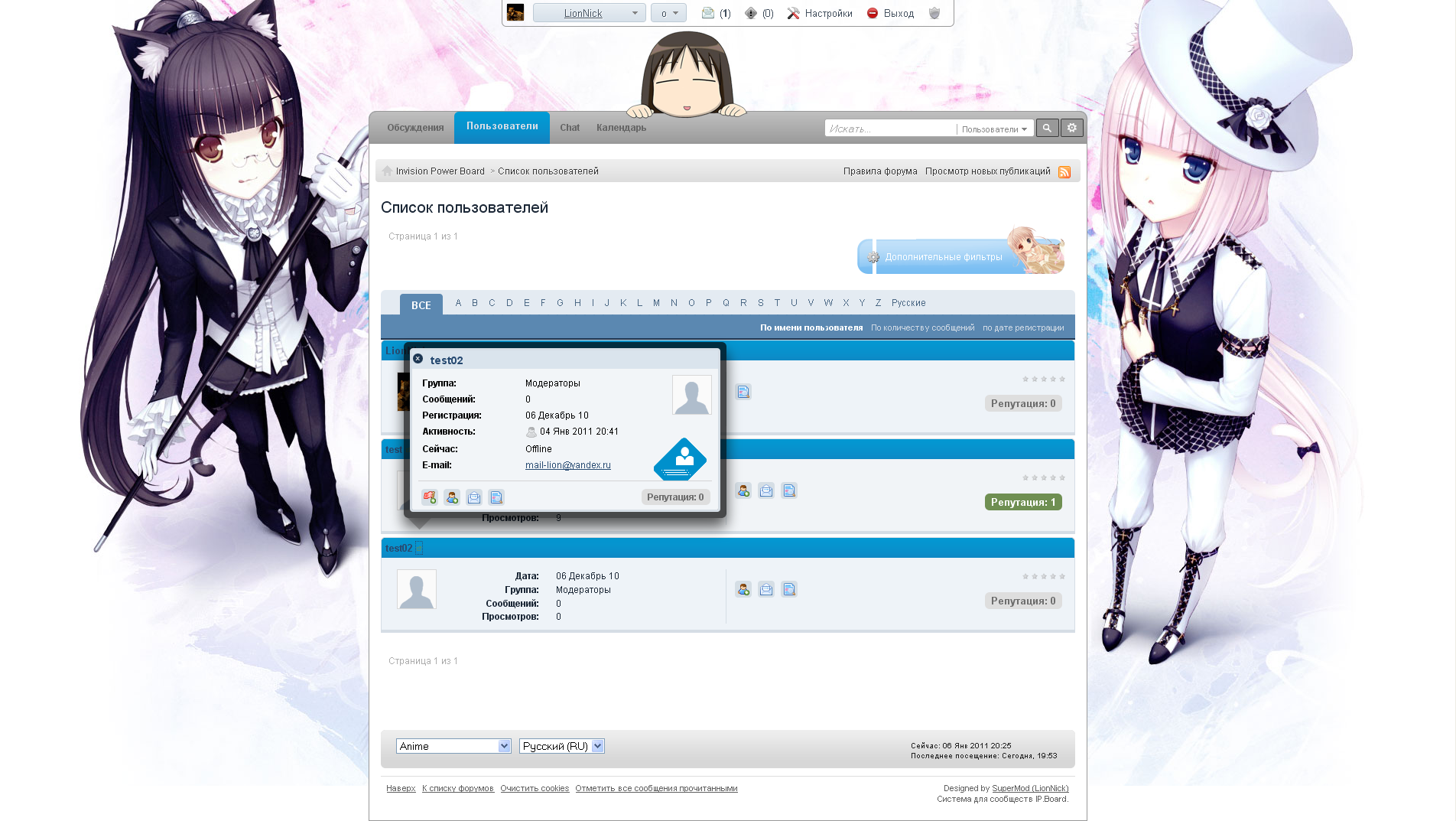Sort by По количеству сообщений
The height and width of the screenshot is (821, 1456).
coord(922,327)
